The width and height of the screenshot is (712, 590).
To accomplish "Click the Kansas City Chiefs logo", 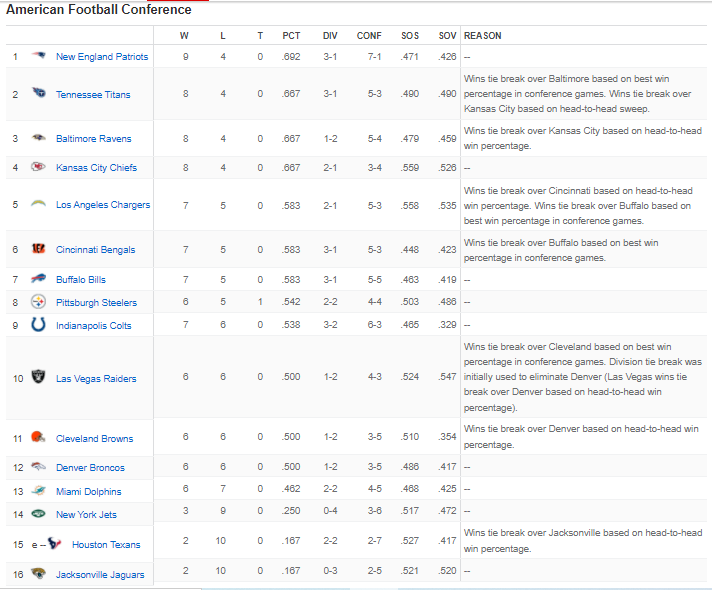I will pos(39,167).
